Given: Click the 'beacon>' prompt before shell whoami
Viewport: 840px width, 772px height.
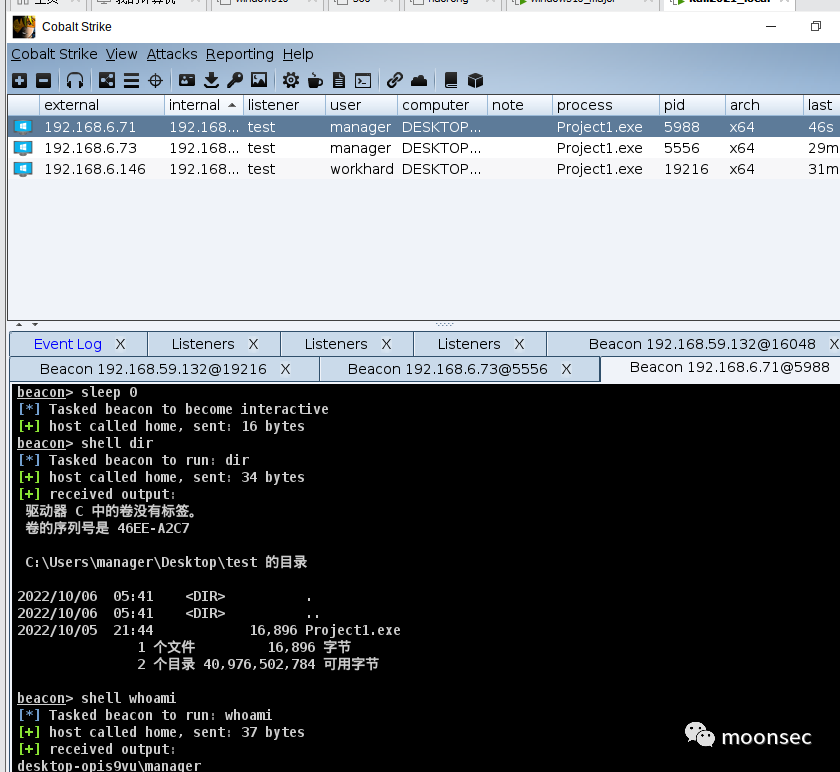Looking at the screenshot, I should (x=45, y=698).
